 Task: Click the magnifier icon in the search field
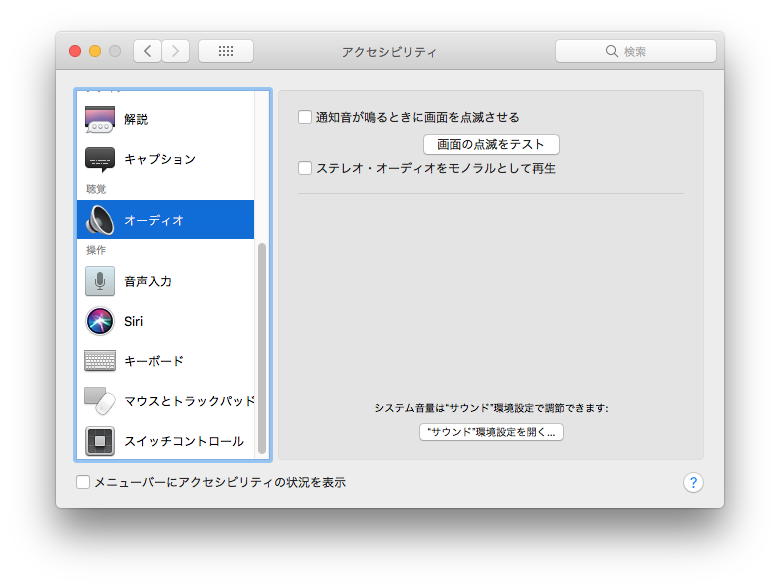[611, 51]
